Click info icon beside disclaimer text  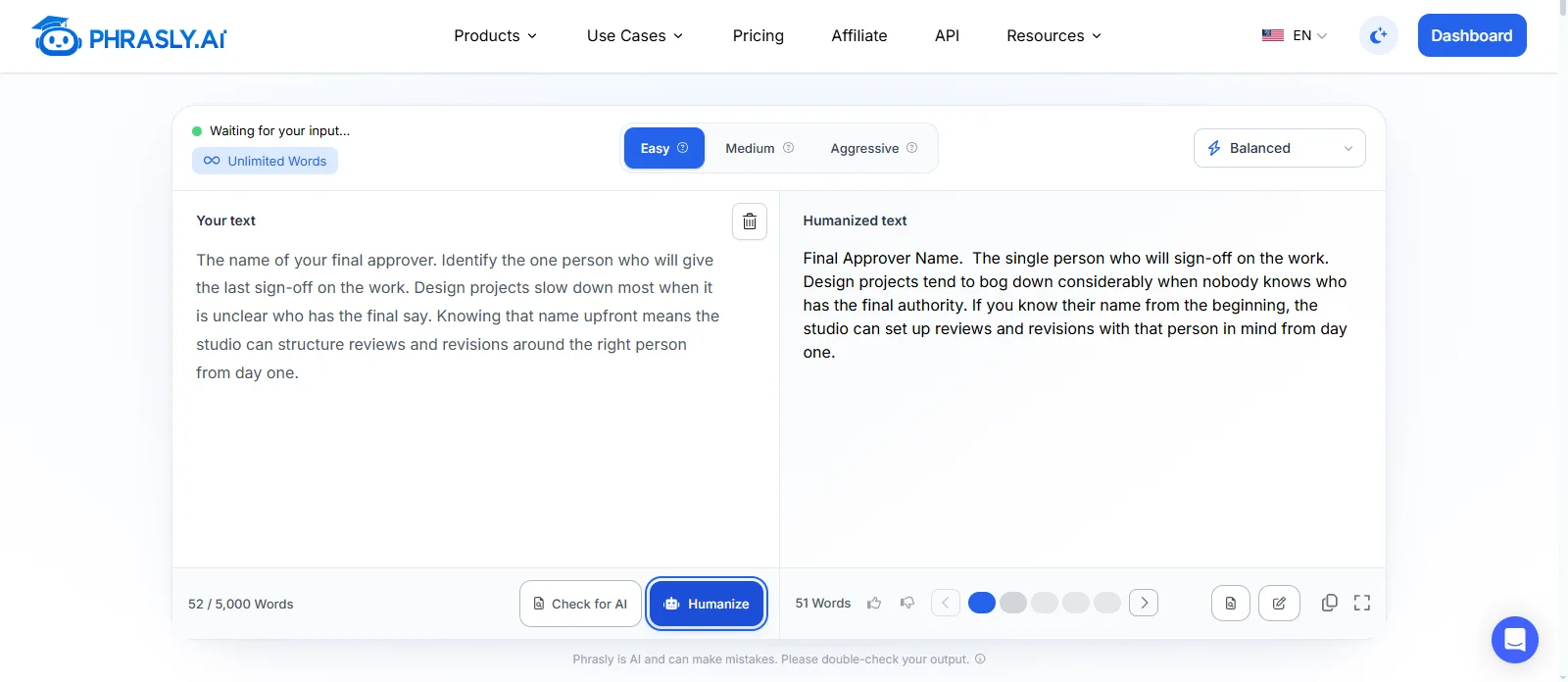[x=980, y=659]
